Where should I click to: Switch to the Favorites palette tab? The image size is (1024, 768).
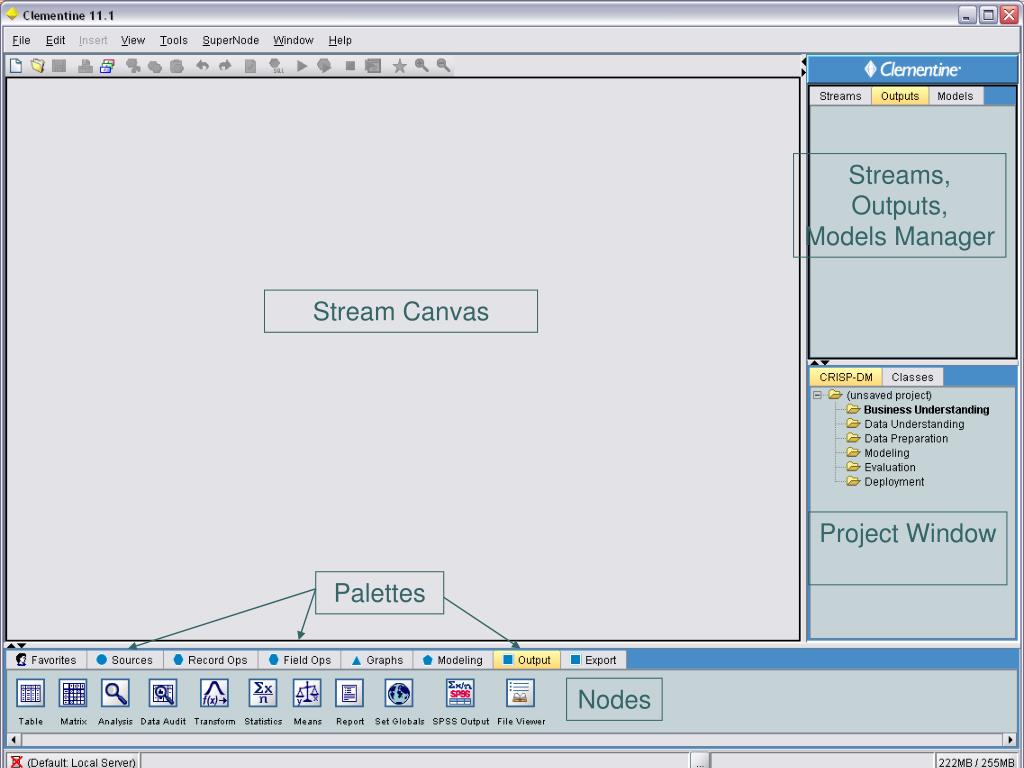click(46, 660)
